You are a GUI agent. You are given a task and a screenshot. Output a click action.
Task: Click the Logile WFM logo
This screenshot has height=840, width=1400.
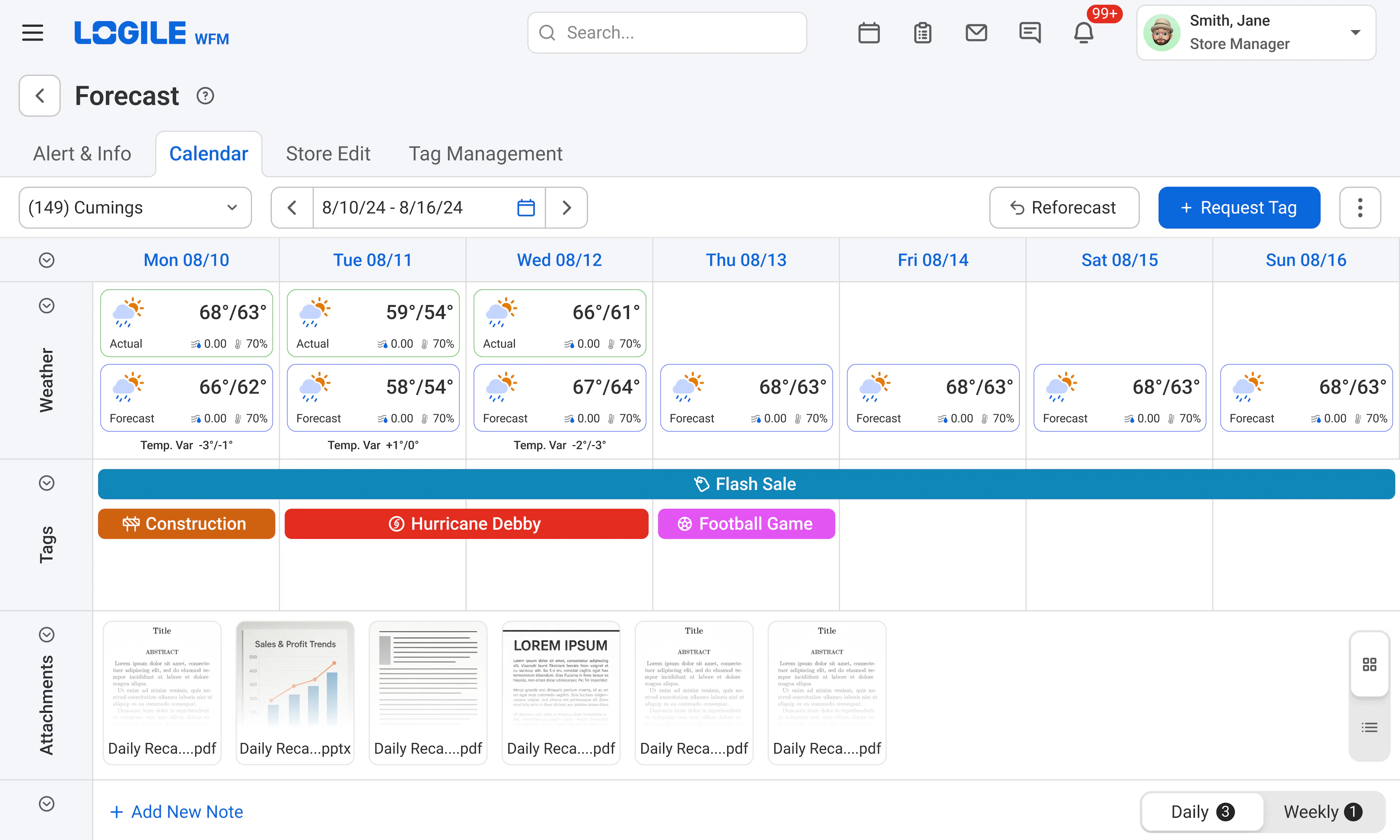pos(152,34)
